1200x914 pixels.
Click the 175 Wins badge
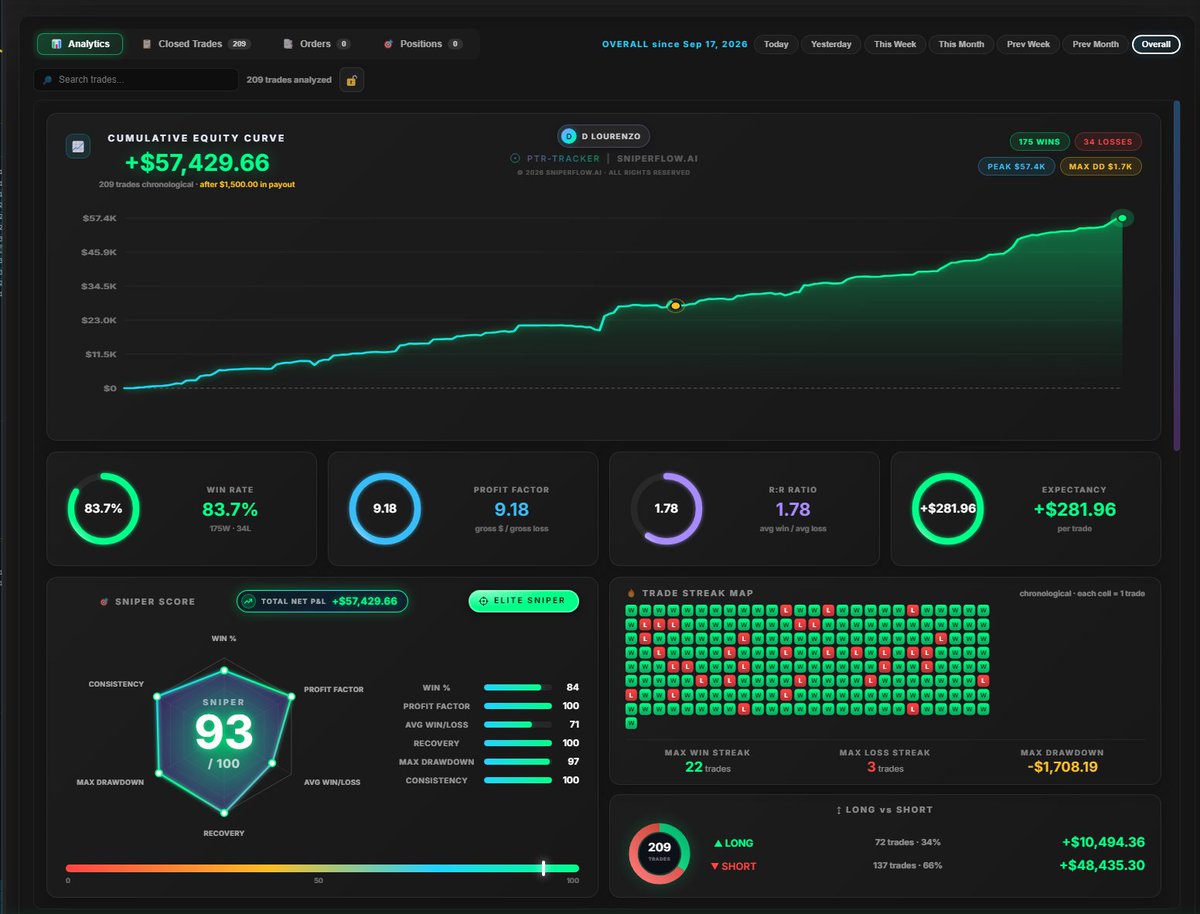1039,142
